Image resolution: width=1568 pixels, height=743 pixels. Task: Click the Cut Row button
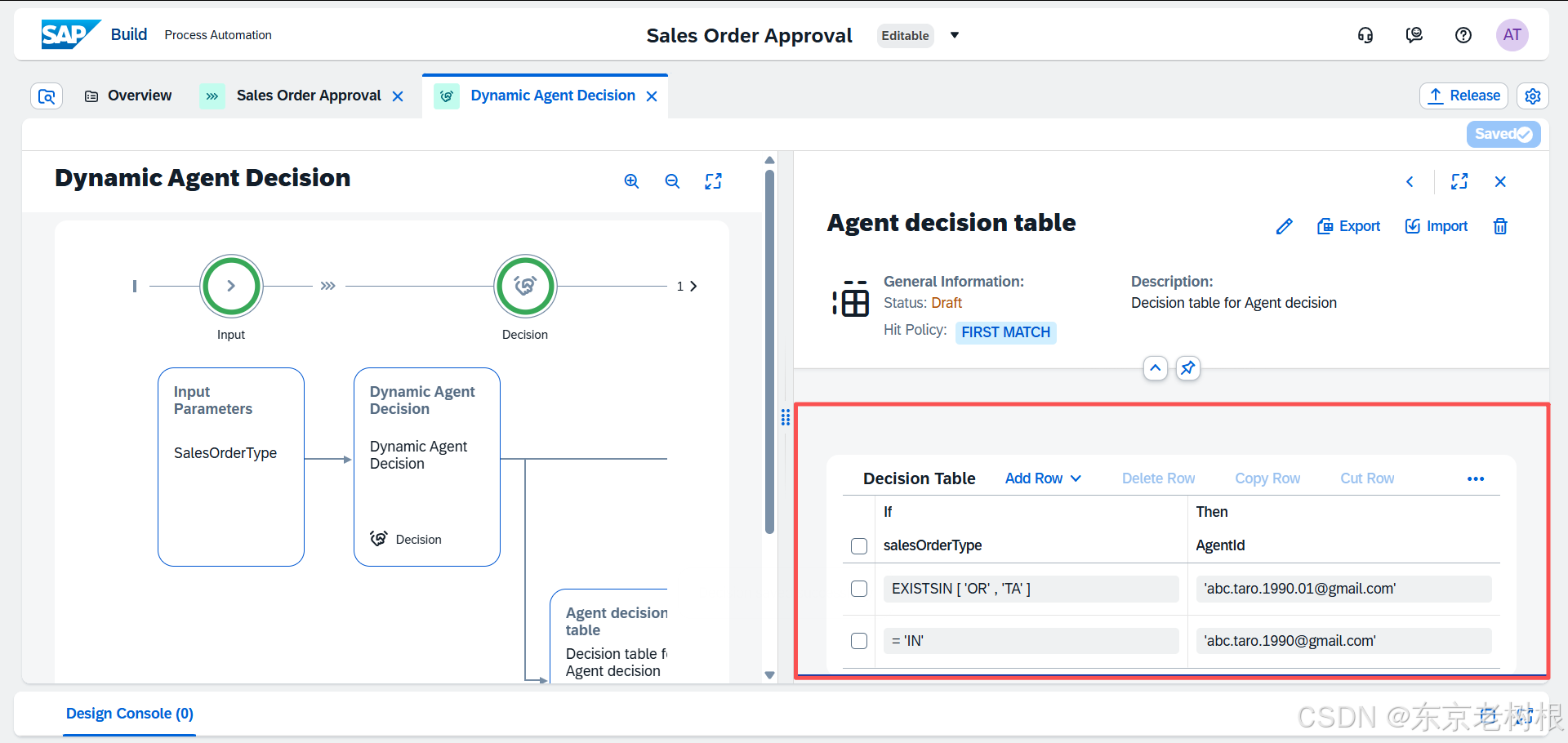[x=1367, y=478]
